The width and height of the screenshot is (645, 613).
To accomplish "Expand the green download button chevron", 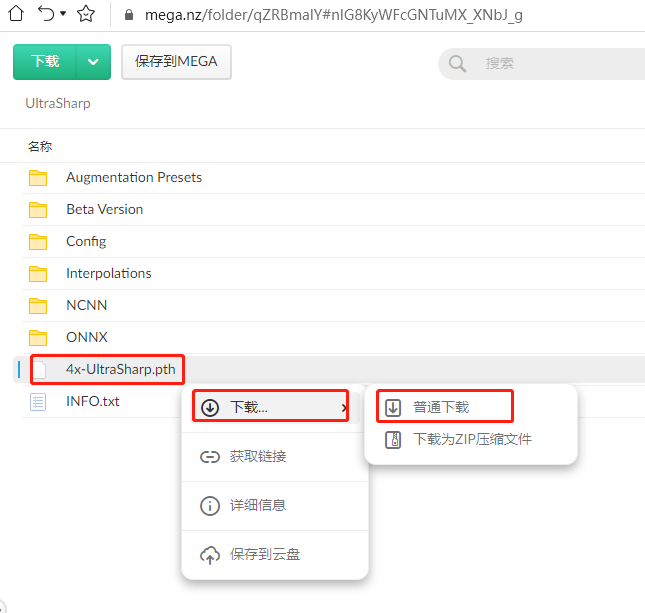I will pos(93,62).
